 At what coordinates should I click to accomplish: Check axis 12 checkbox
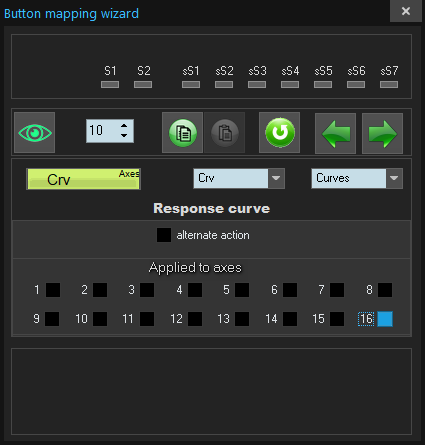[195, 319]
